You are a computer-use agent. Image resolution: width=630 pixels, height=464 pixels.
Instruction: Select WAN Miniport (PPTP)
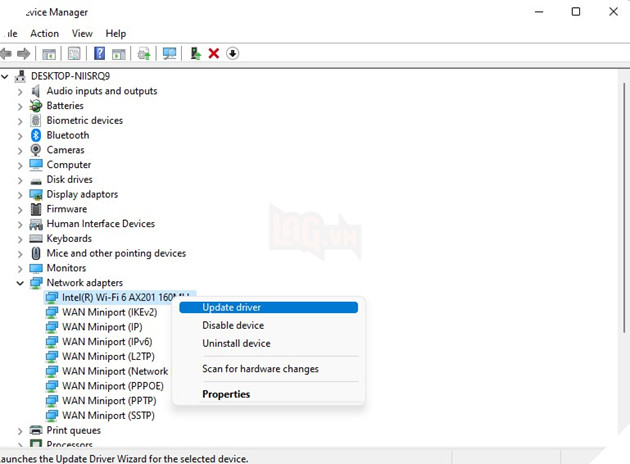pyautogui.click(x=109, y=401)
